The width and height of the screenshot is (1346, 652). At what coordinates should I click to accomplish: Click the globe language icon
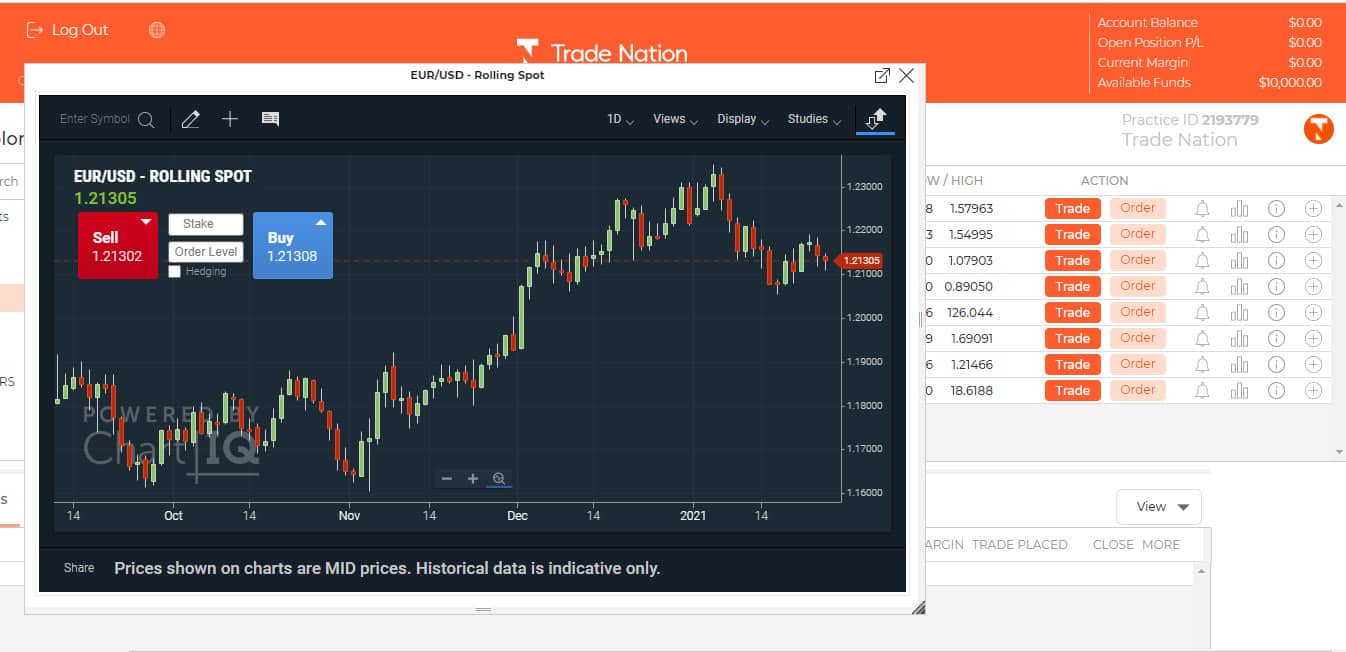coord(157,30)
